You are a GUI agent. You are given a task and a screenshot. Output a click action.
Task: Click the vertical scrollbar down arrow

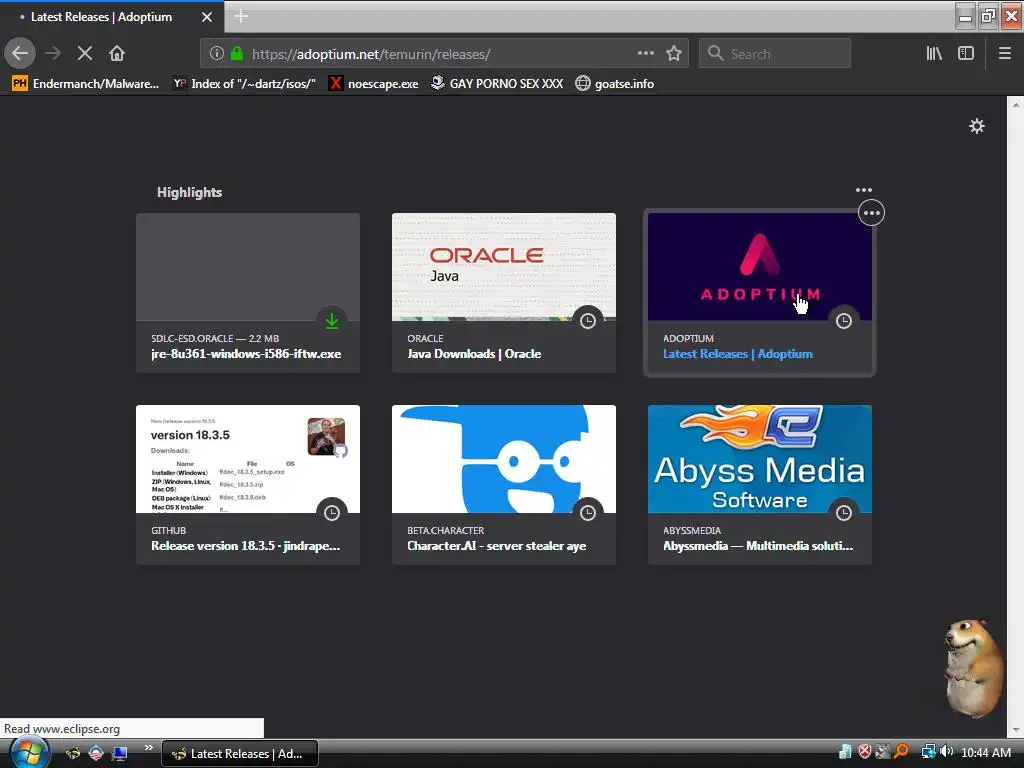(1015, 730)
